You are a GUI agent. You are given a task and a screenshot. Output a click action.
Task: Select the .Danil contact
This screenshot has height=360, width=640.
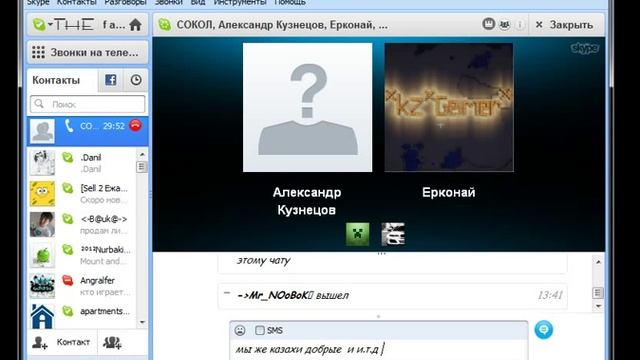[82, 163]
